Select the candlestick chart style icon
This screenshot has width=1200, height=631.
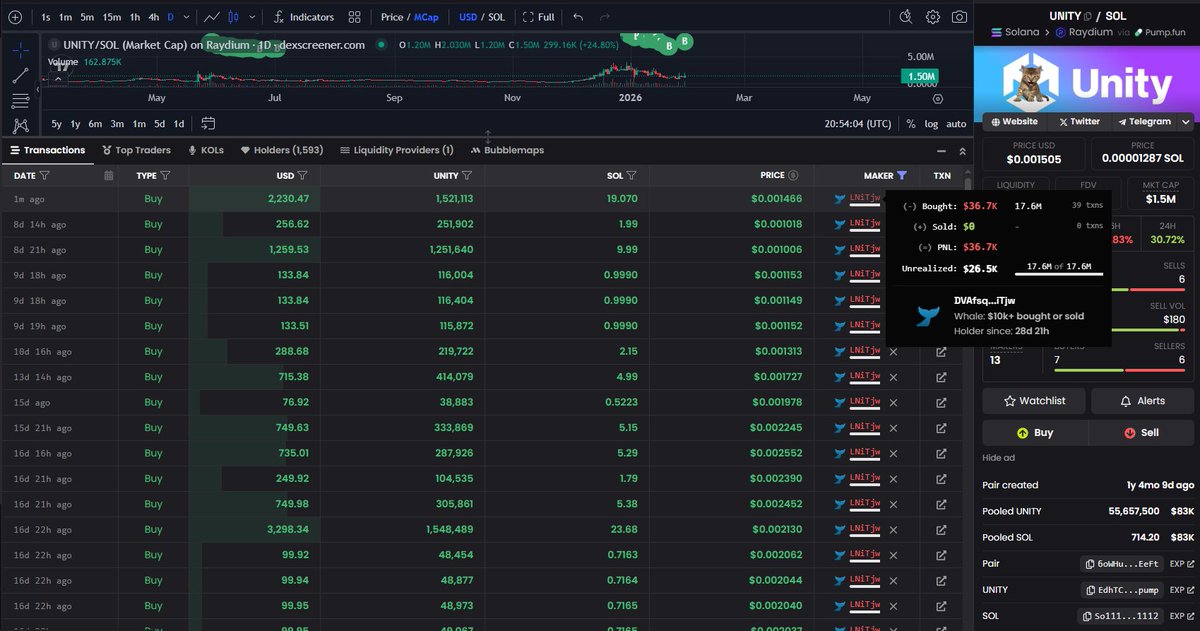point(233,17)
